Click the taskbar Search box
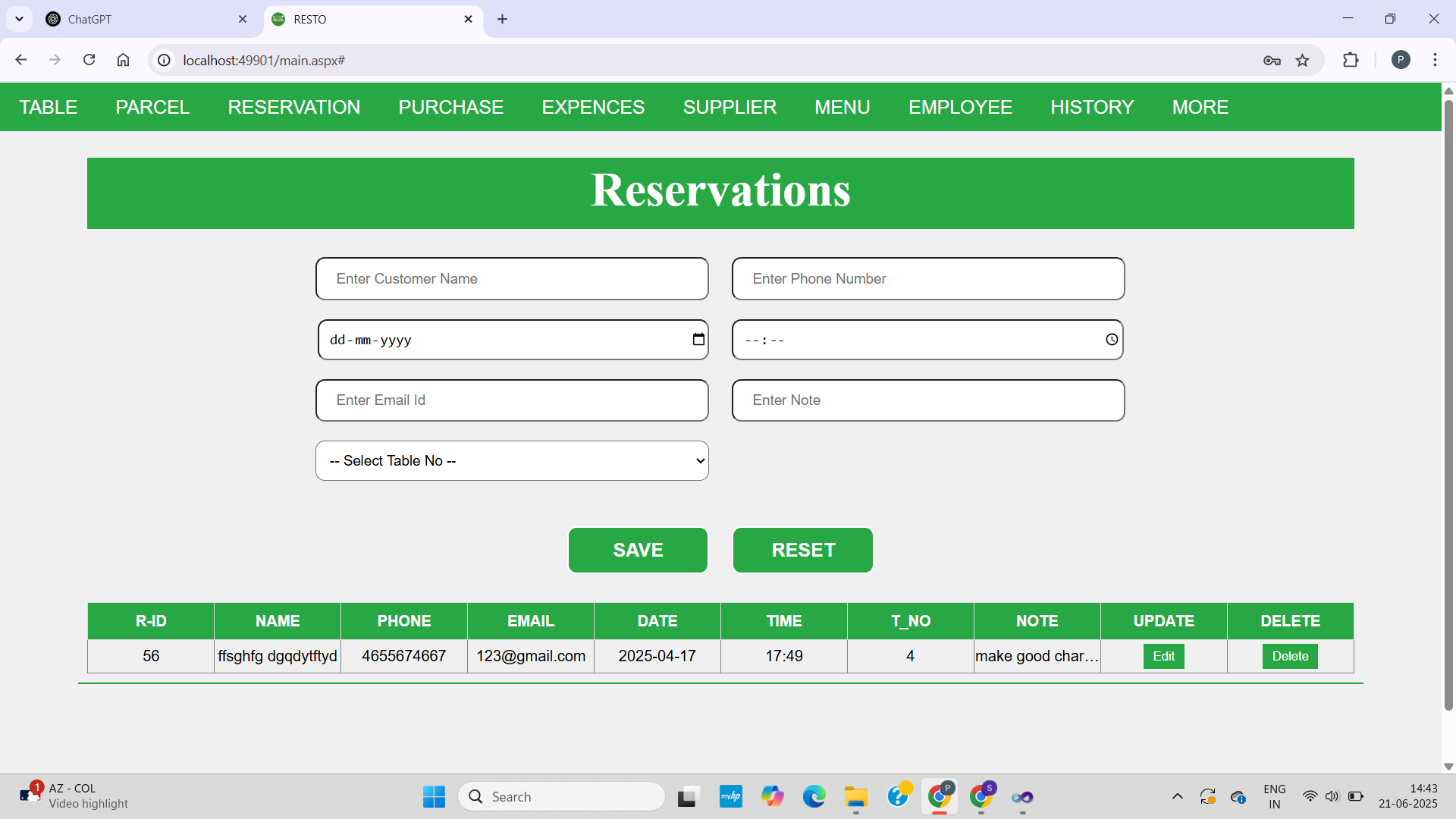The height and width of the screenshot is (819, 1456). (x=562, y=796)
